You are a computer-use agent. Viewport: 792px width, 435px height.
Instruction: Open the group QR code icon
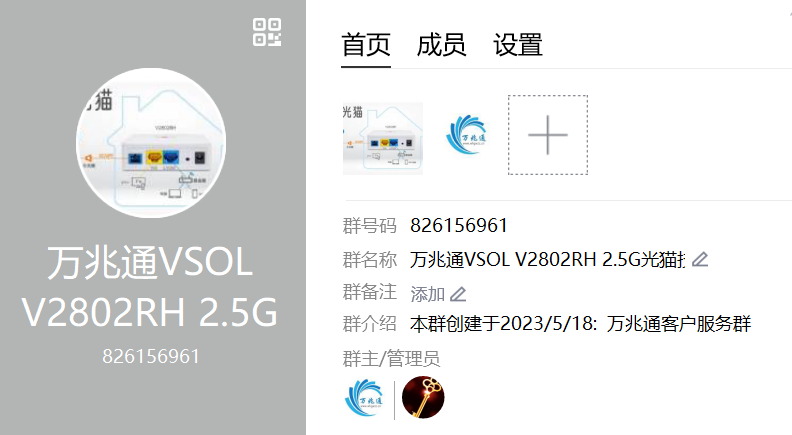267,32
